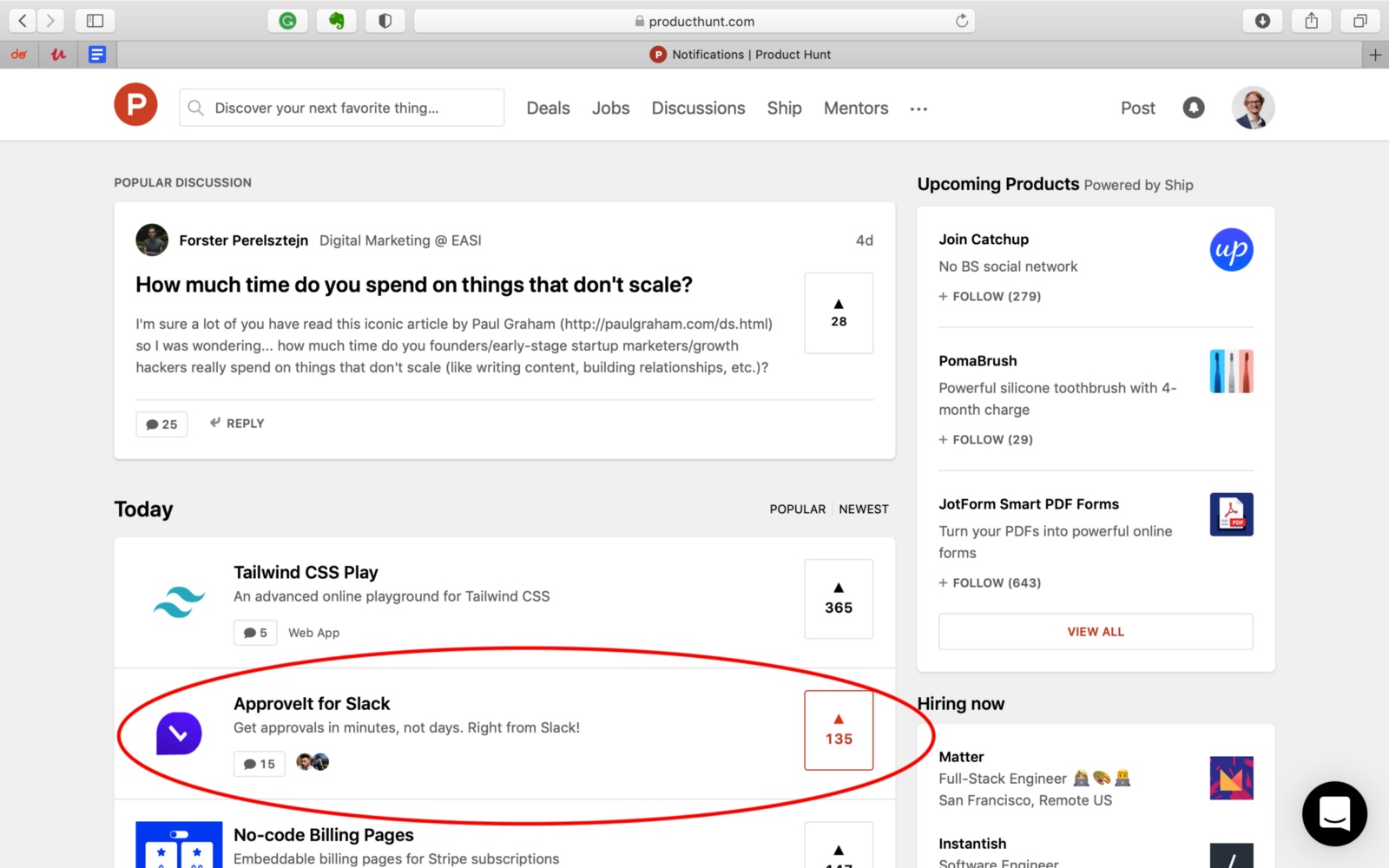Open the Ship menu item
The width and height of the screenshot is (1389, 868).
784,108
